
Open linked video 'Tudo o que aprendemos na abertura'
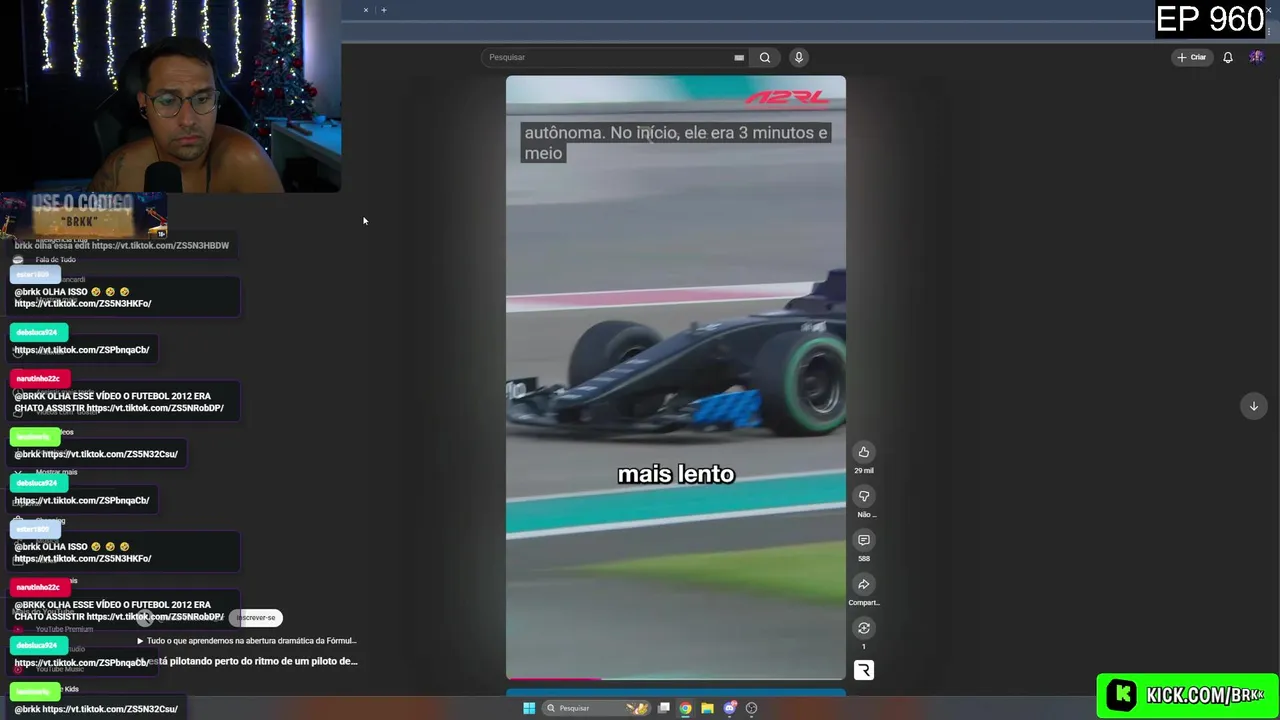(x=247, y=641)
